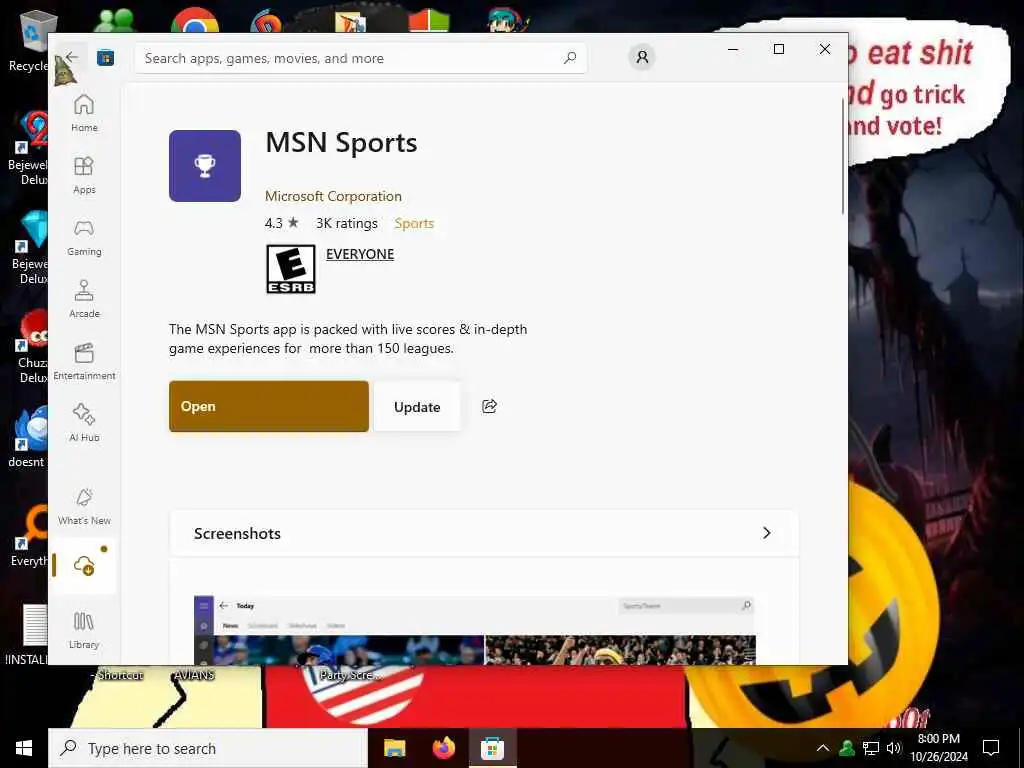Click the ESRB Everyone rating badge
This screenshot has width=1024, height=768.
(x=291, y=269)
